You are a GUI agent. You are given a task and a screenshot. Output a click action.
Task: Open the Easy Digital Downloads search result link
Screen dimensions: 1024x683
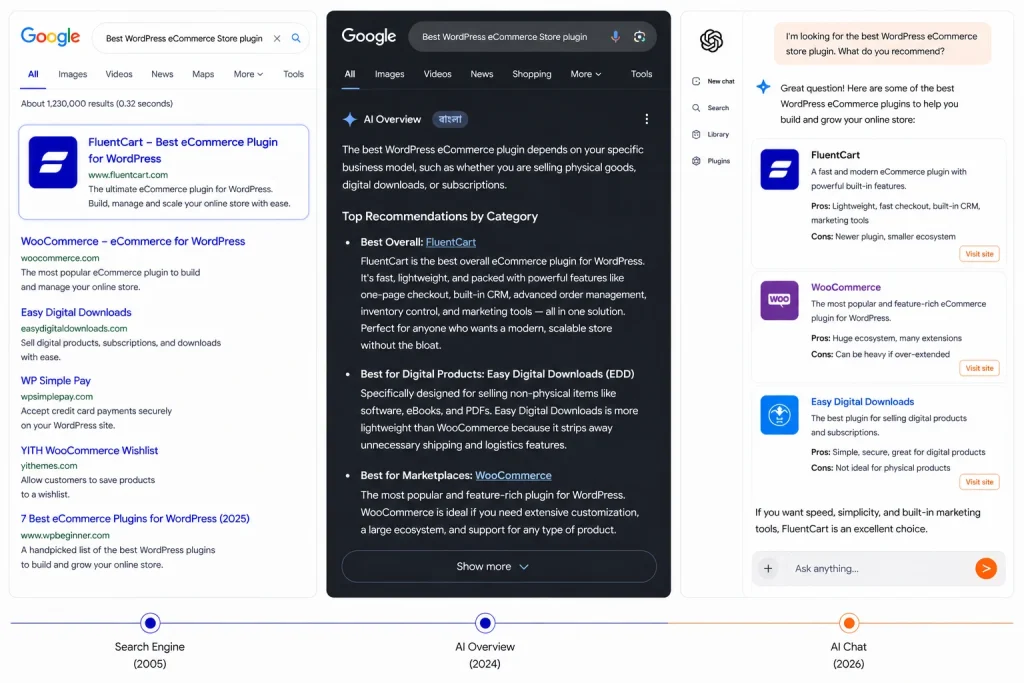coord(76,312)
